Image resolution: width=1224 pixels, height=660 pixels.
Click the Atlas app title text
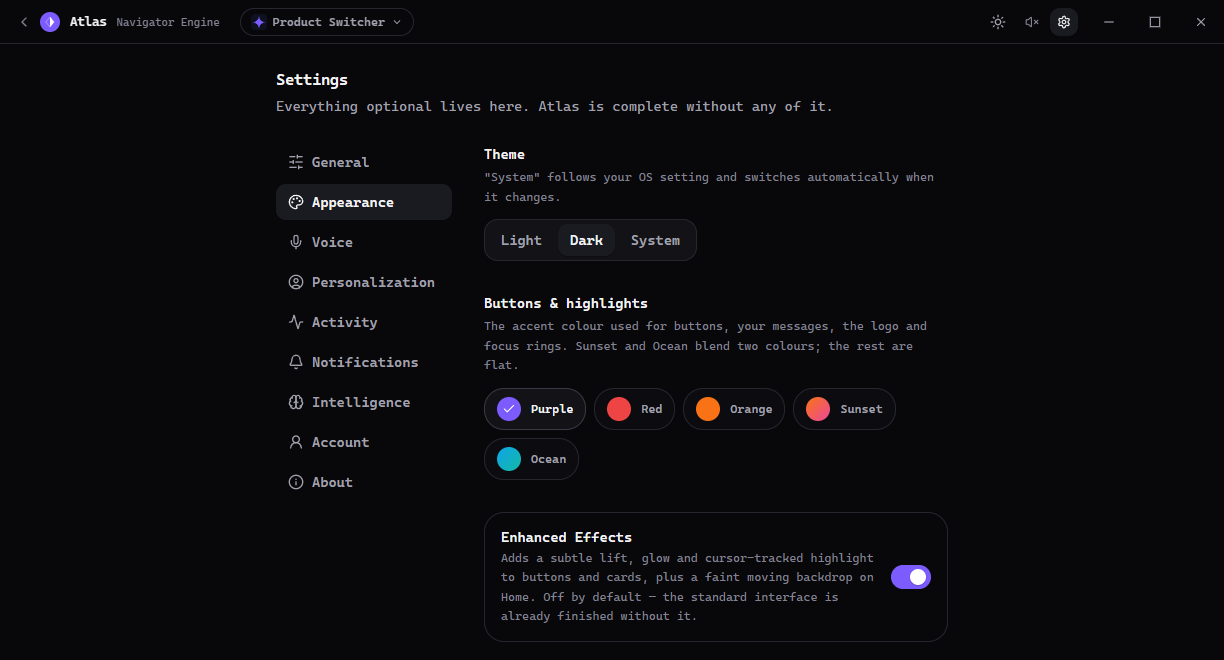point(88,22)
